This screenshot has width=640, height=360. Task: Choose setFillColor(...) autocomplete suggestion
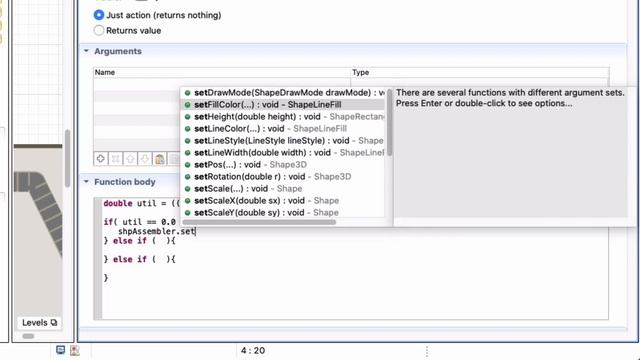click(x=283, y=105)
